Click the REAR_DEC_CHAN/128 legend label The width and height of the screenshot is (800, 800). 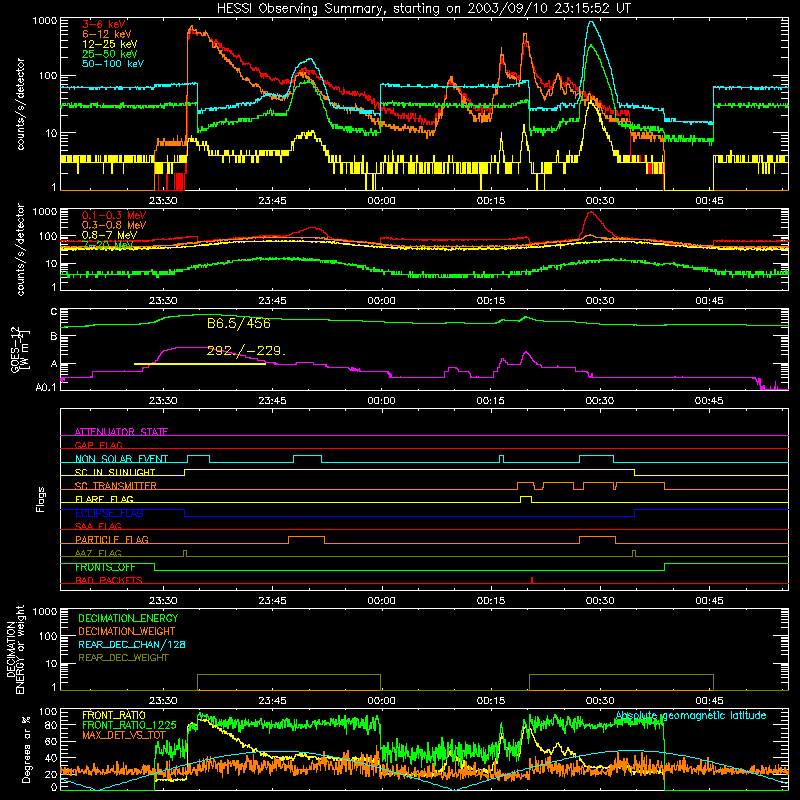132,644
